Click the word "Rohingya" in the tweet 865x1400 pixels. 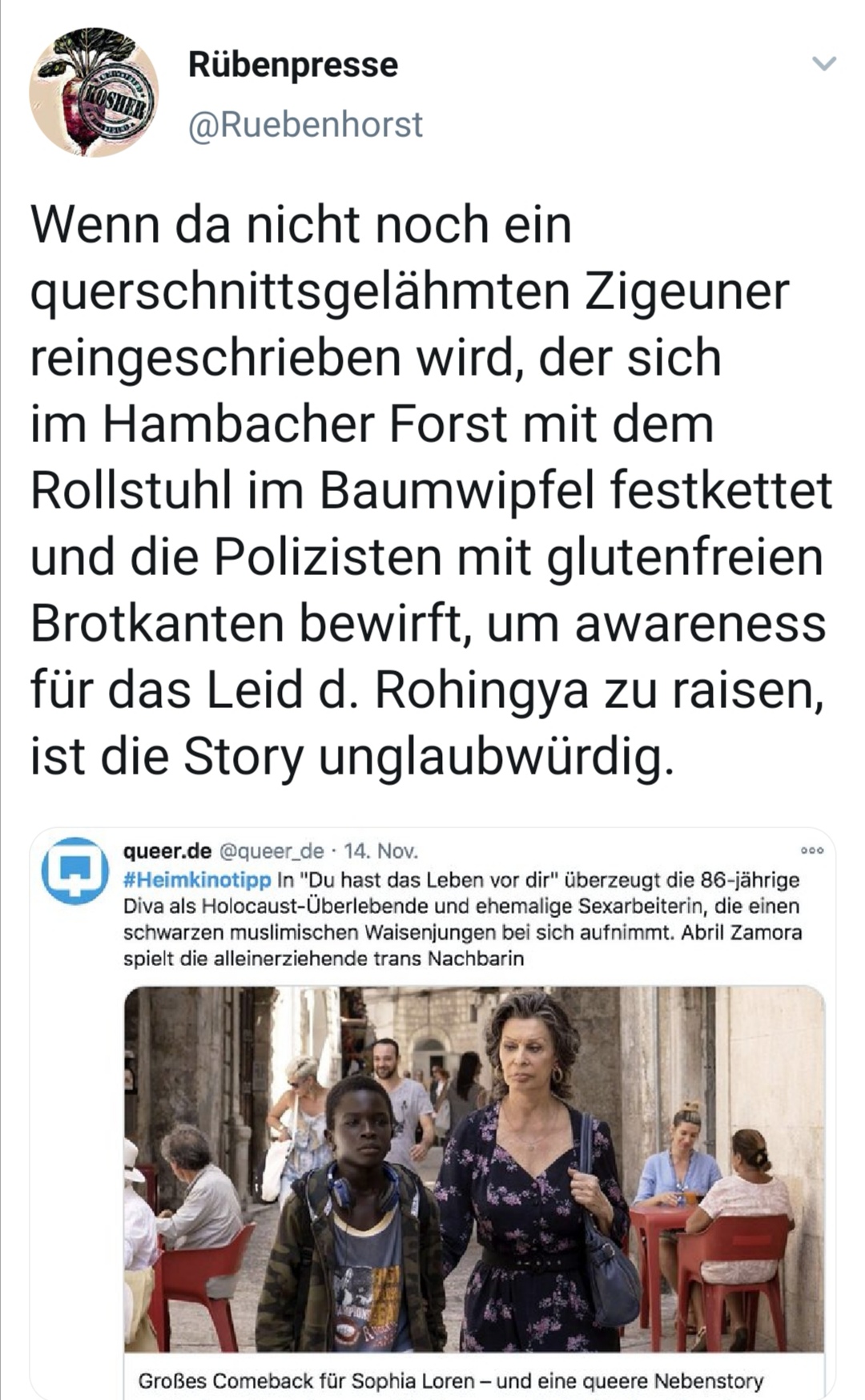[x=481, y=691]
